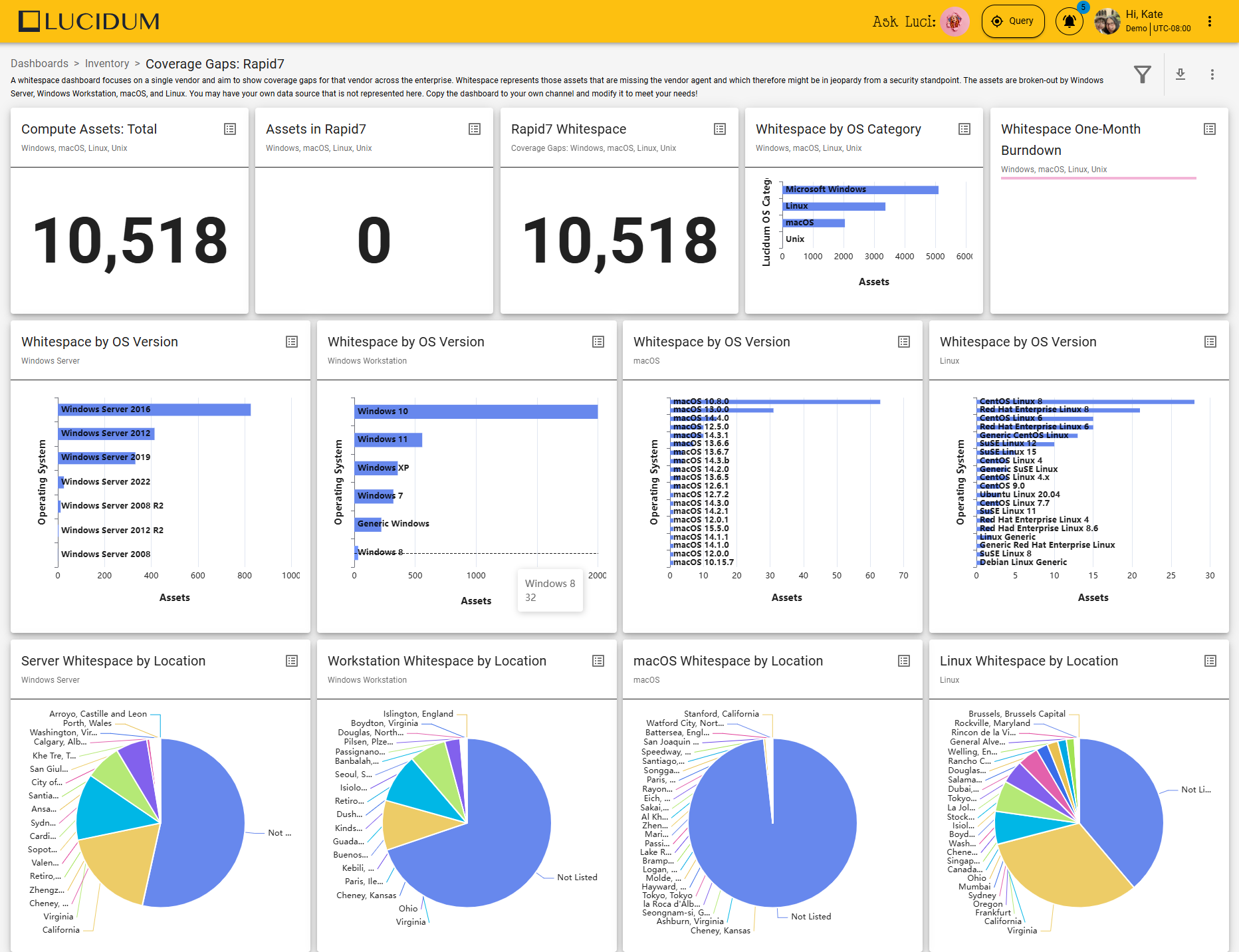This screenshot has width=1239, height=952.
Task: Select the macOS bar in OS Category chart
Action: tap(814, 223)
